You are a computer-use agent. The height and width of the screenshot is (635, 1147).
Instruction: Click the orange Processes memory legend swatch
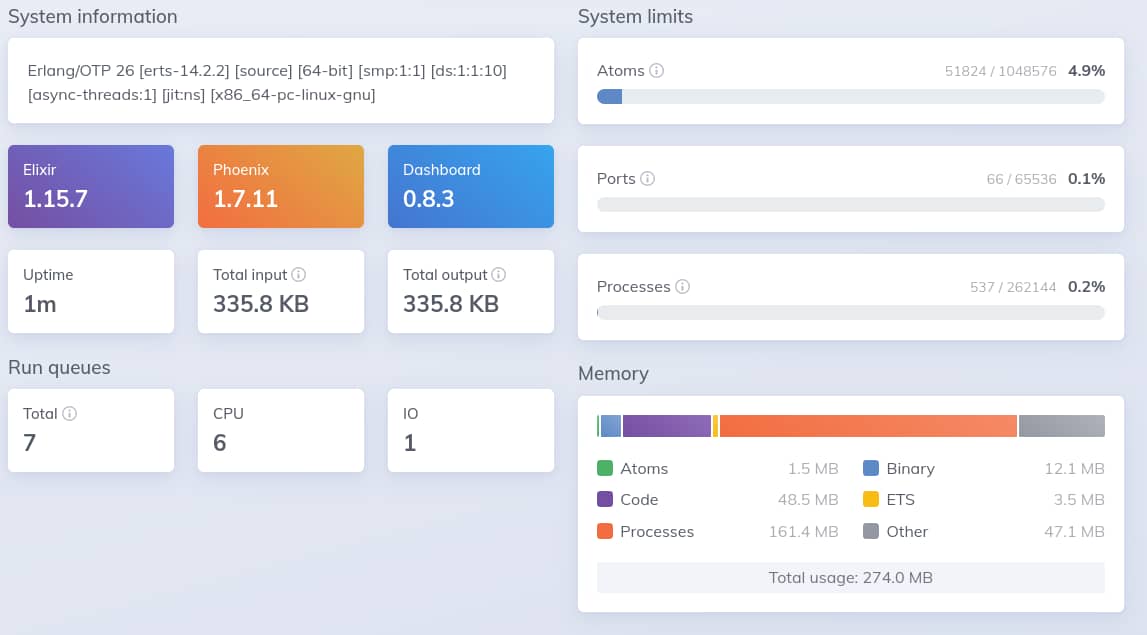coord(605,532)
